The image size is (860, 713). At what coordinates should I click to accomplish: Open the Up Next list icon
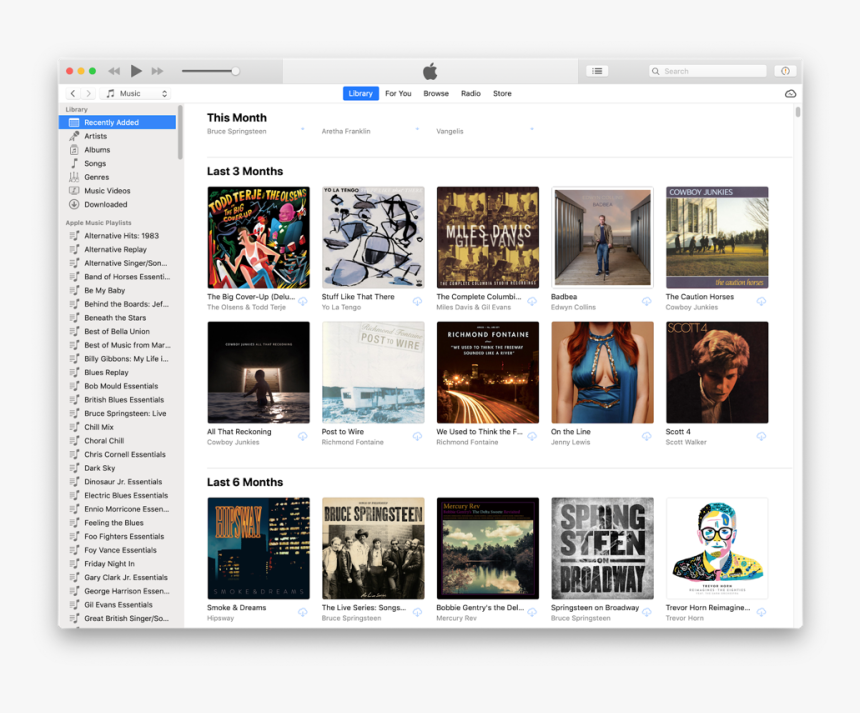[x=597, y=71]
